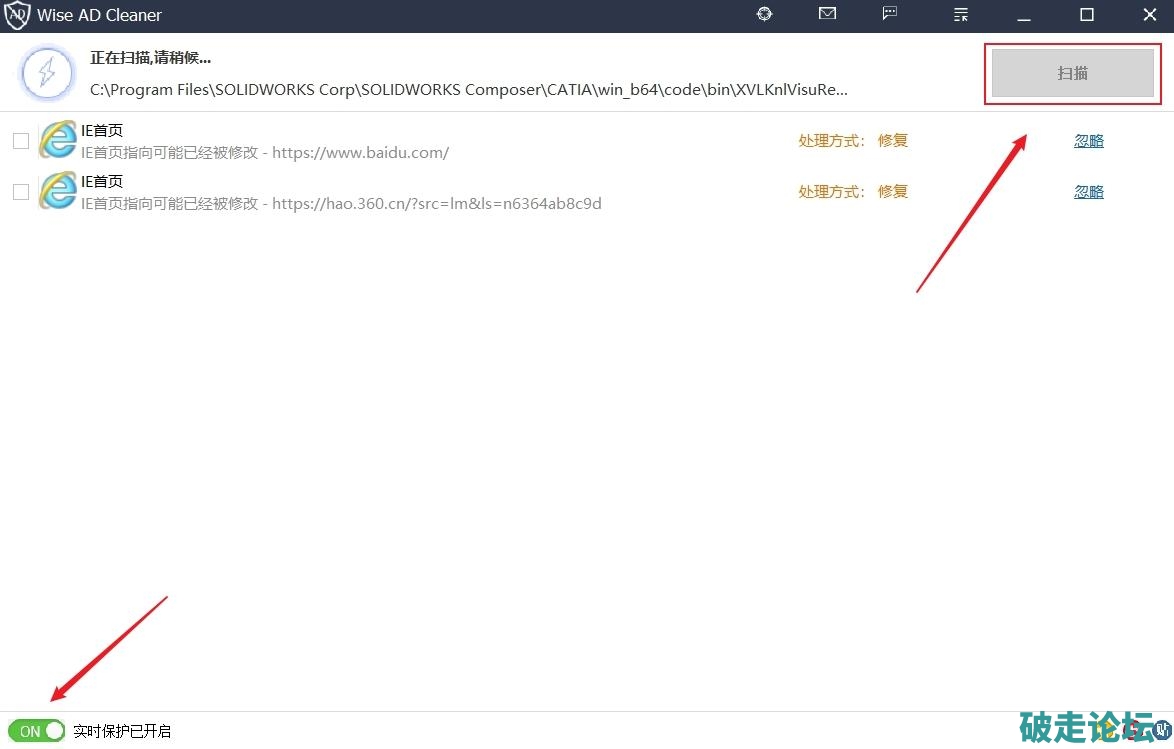Click 忽略 link for the hao.360.cn entry
This screenshot has height=749, width=1174.
click(1088, 192)
